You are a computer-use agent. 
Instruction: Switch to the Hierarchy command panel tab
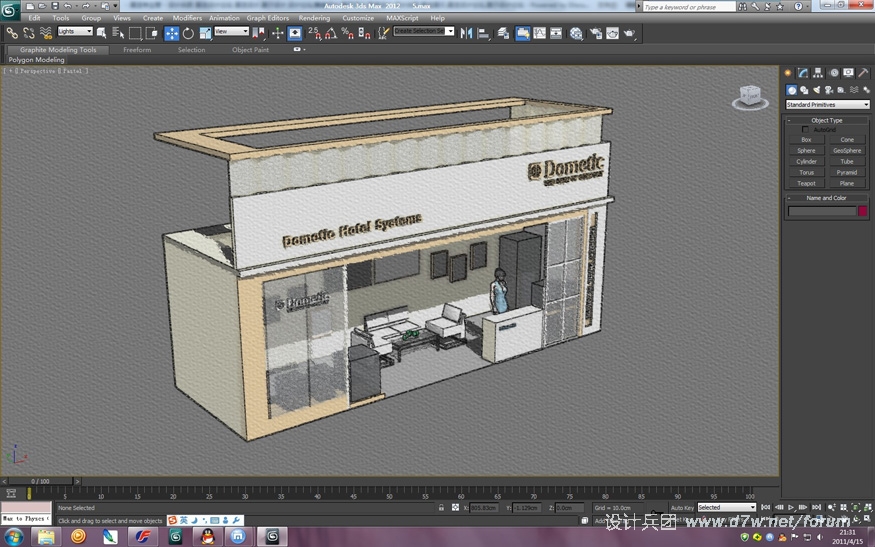click(x=818, y=73)
